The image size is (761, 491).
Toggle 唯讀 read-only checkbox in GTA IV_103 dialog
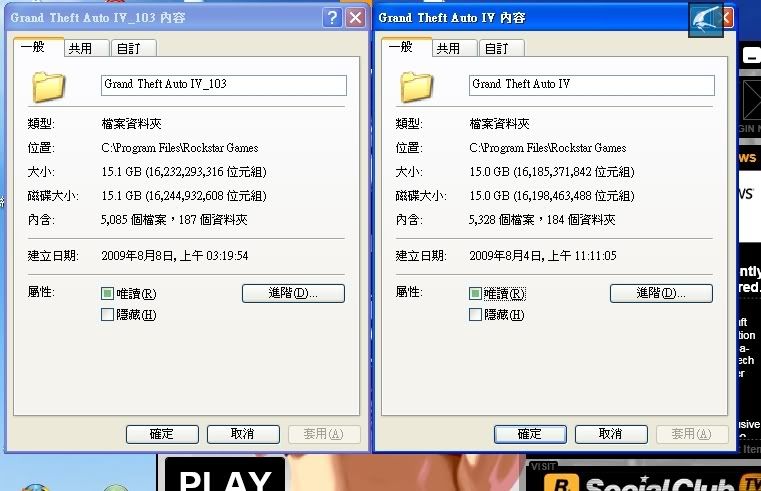click(108, 294)
